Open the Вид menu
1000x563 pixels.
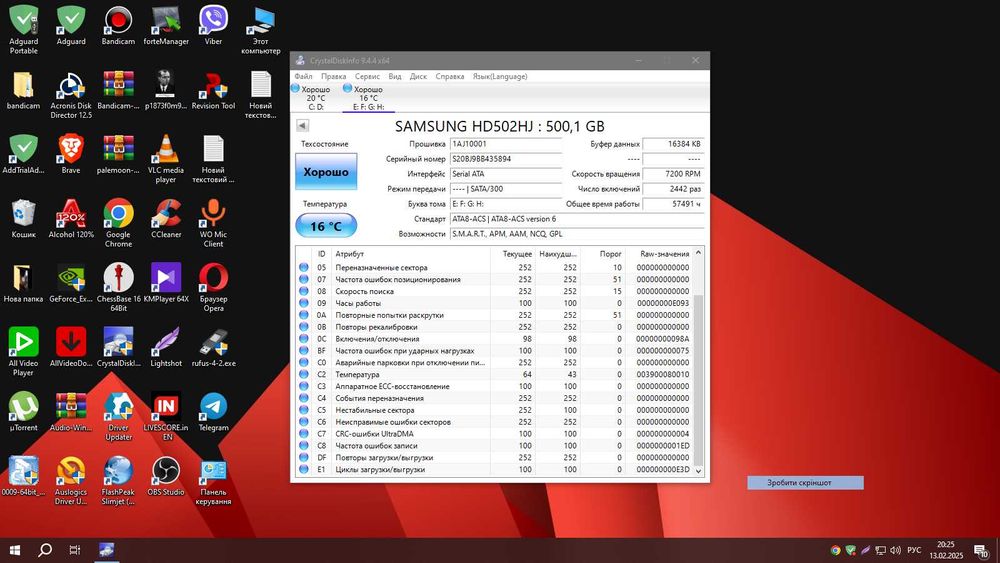[395, 77]
